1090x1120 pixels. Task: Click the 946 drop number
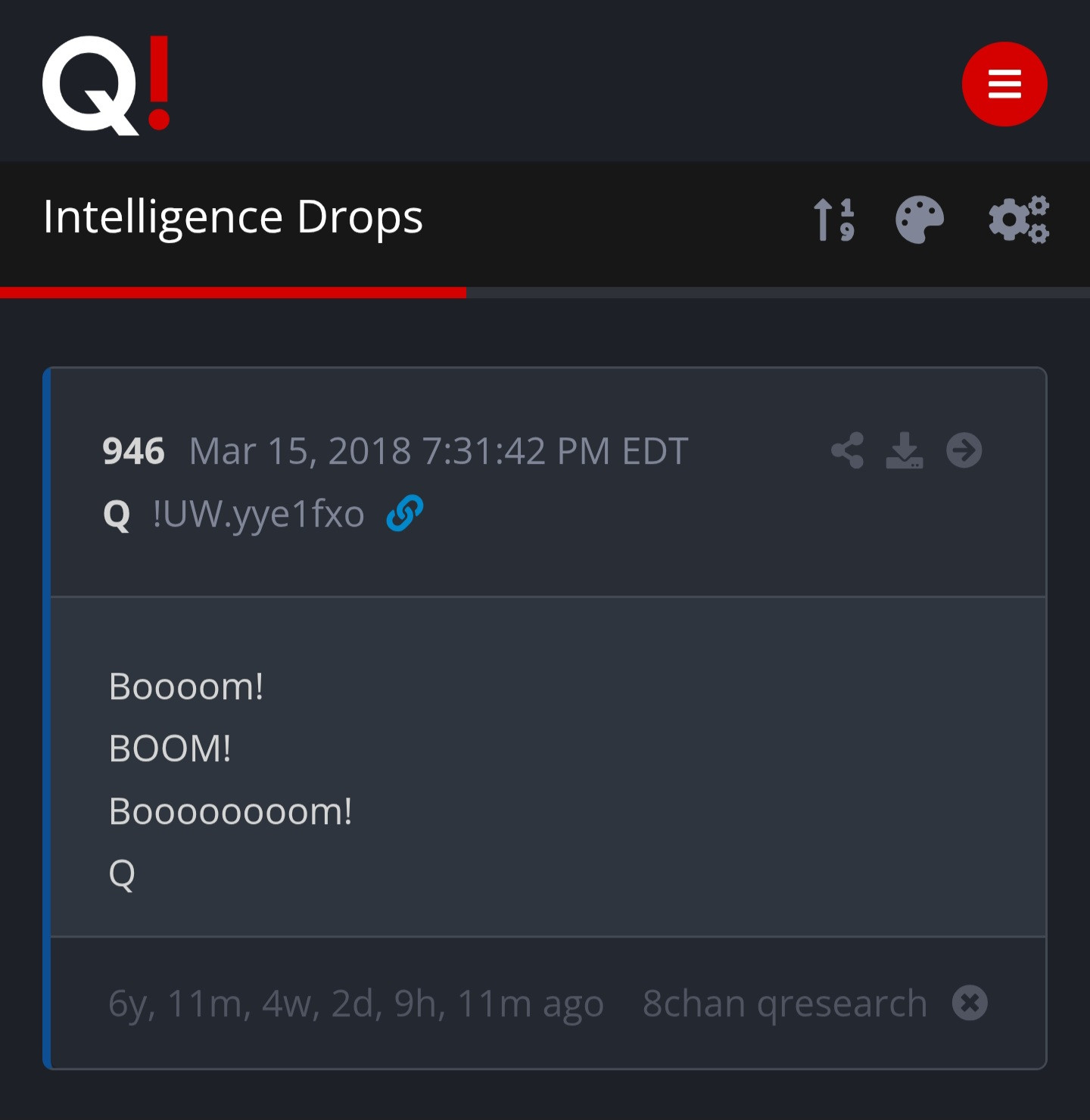click(133, 452)
